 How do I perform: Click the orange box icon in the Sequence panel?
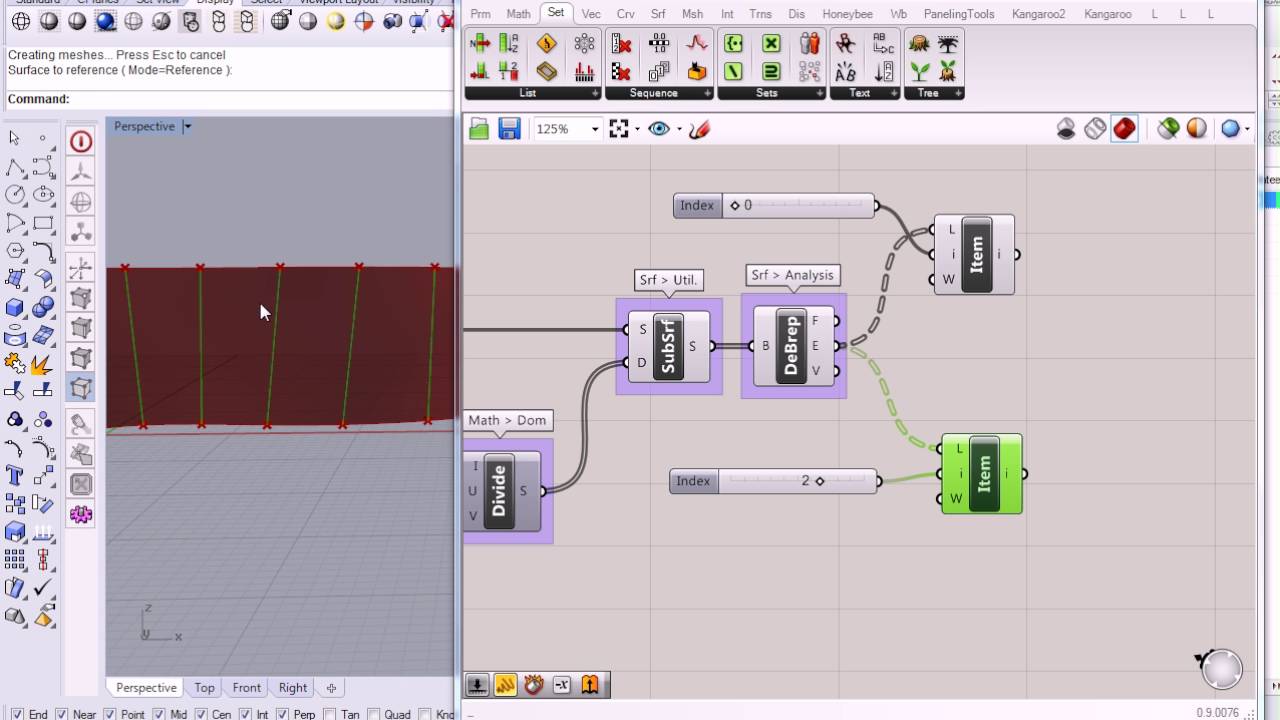coord(697,71)
